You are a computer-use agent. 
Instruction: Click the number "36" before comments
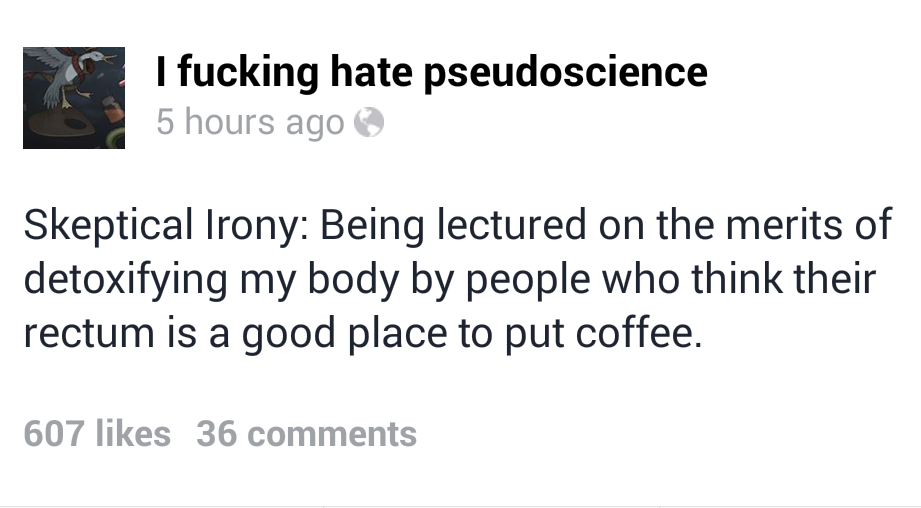coord(216,434)
